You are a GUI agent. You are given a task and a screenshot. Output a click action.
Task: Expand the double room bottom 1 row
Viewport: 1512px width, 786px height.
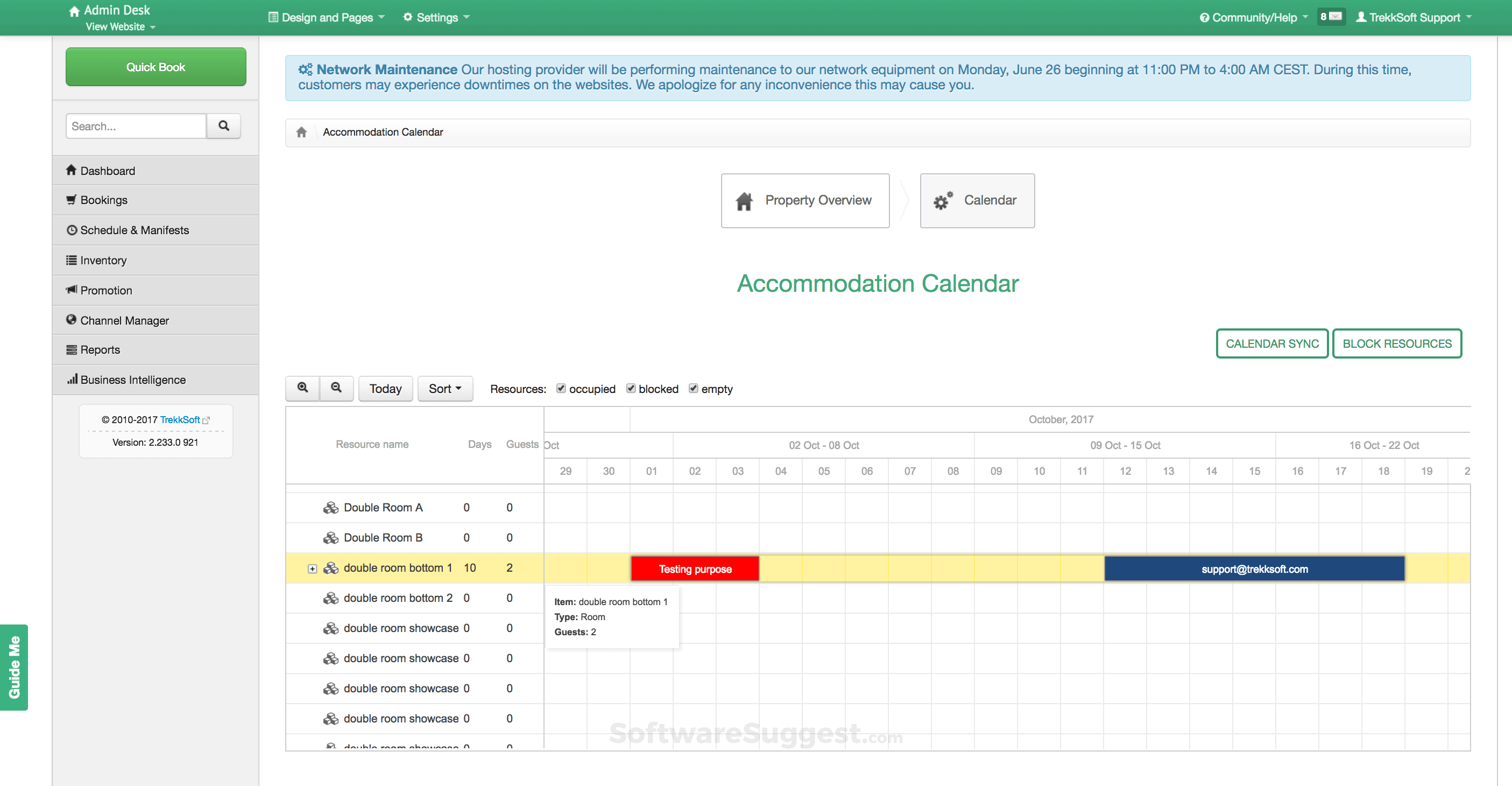[312, 568]
